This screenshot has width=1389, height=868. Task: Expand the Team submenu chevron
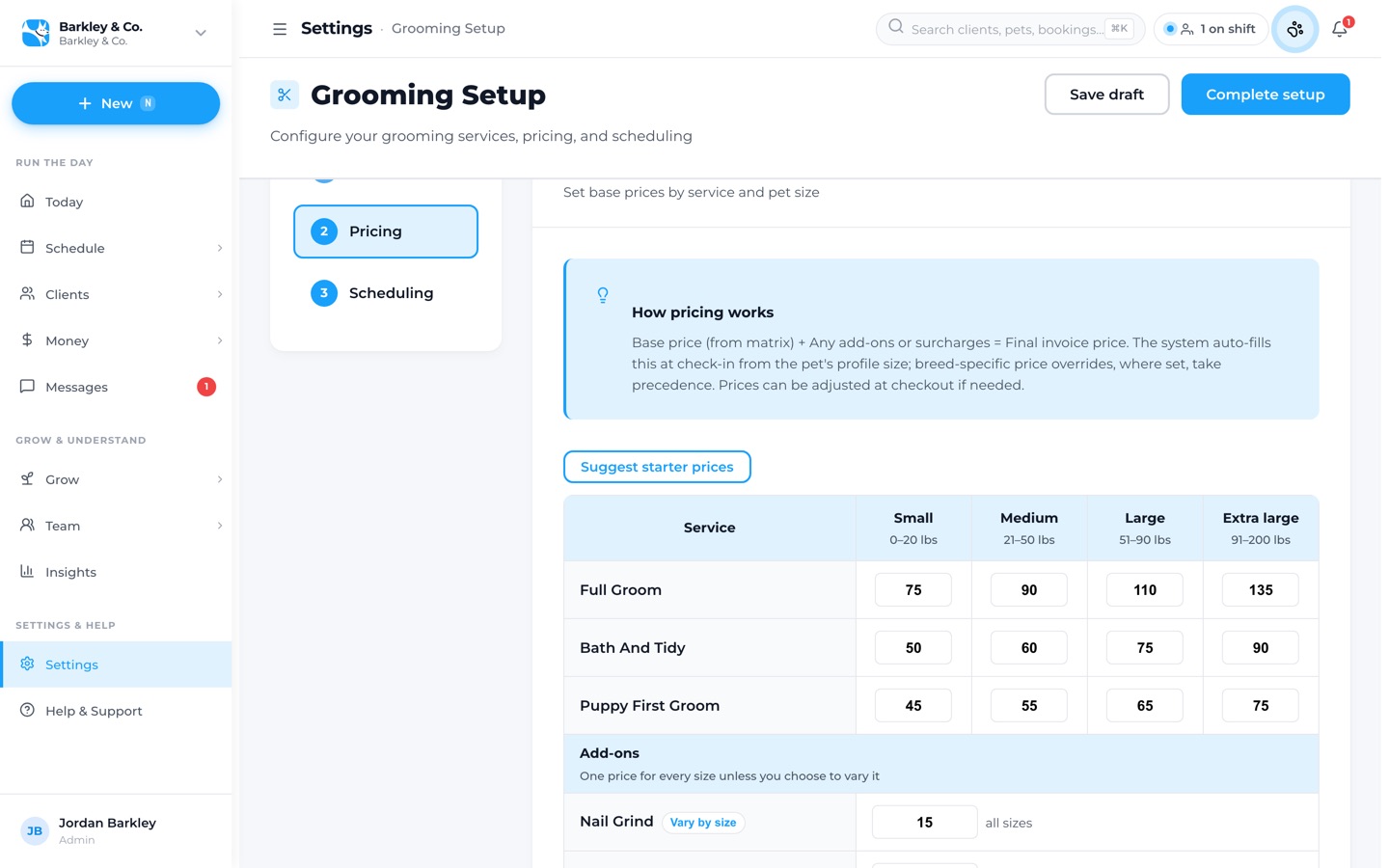(220, 526)
